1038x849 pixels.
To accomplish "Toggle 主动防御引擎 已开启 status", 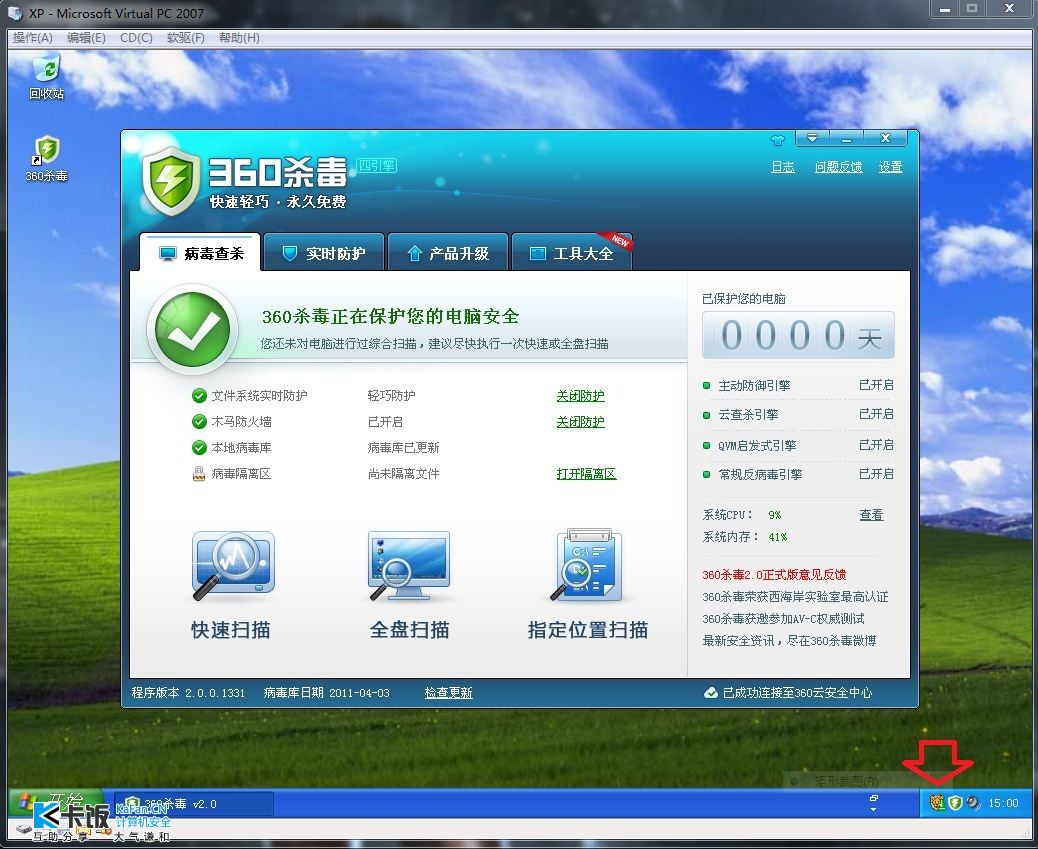I will (876, 385).
